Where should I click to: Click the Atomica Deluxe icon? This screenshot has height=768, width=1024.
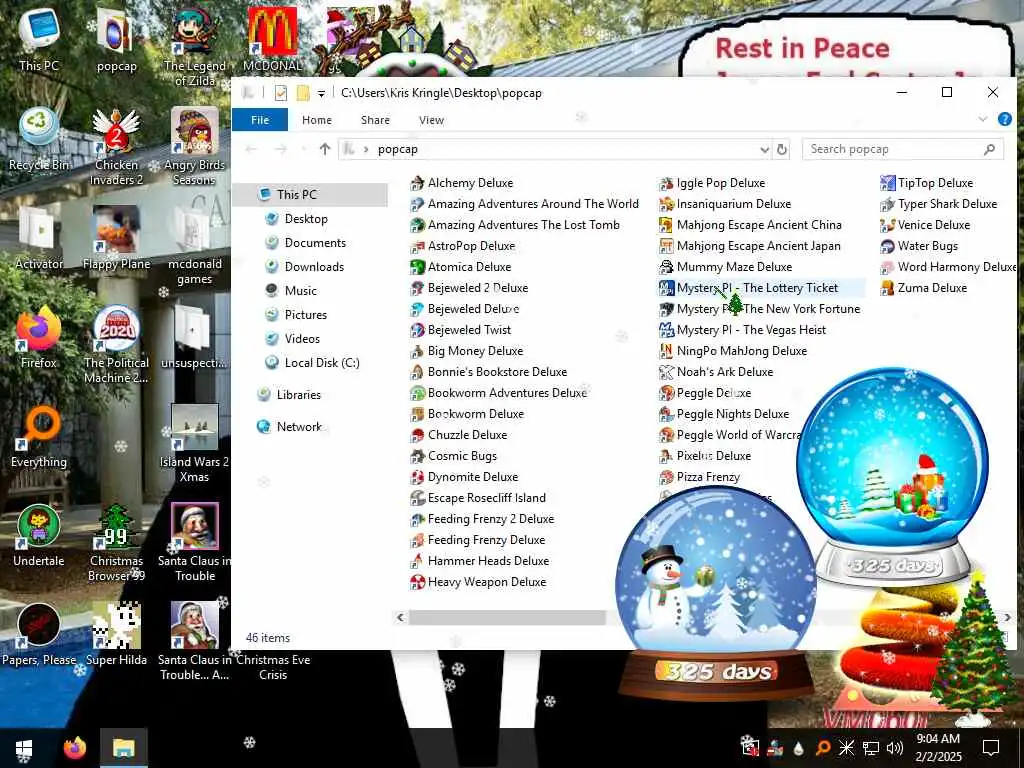417,267
